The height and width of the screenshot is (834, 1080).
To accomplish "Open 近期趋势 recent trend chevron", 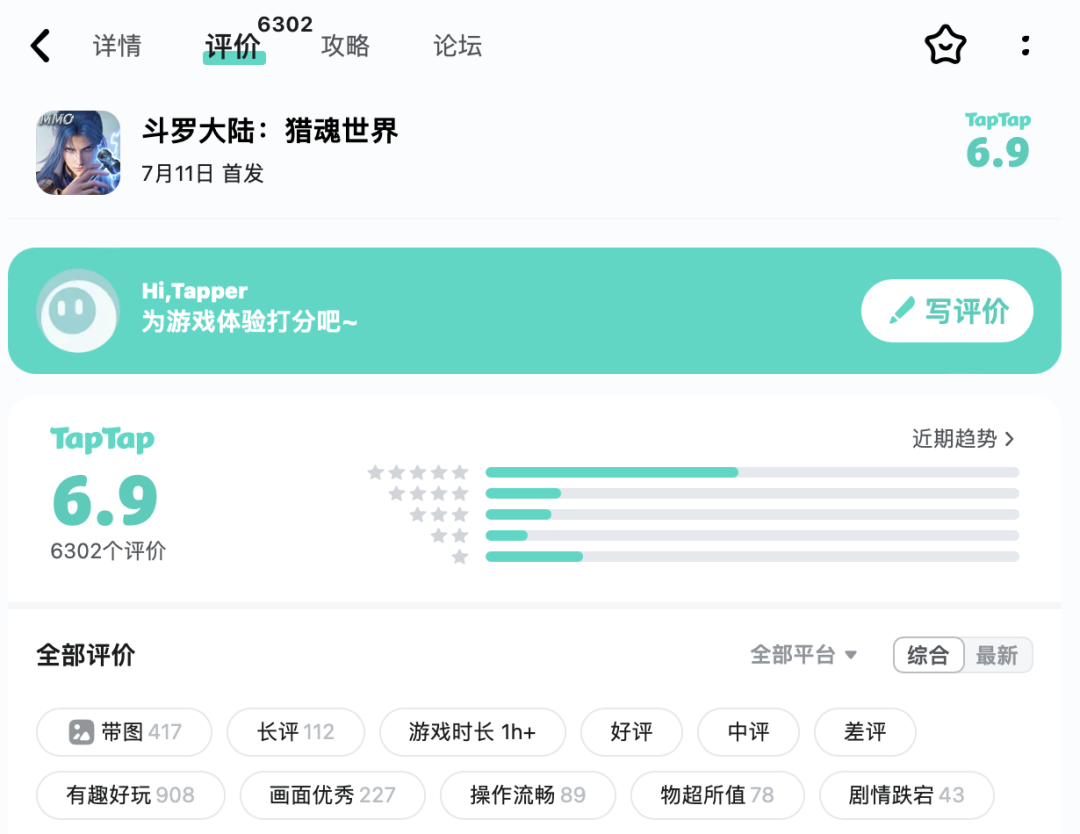I will pos(1009,439).
